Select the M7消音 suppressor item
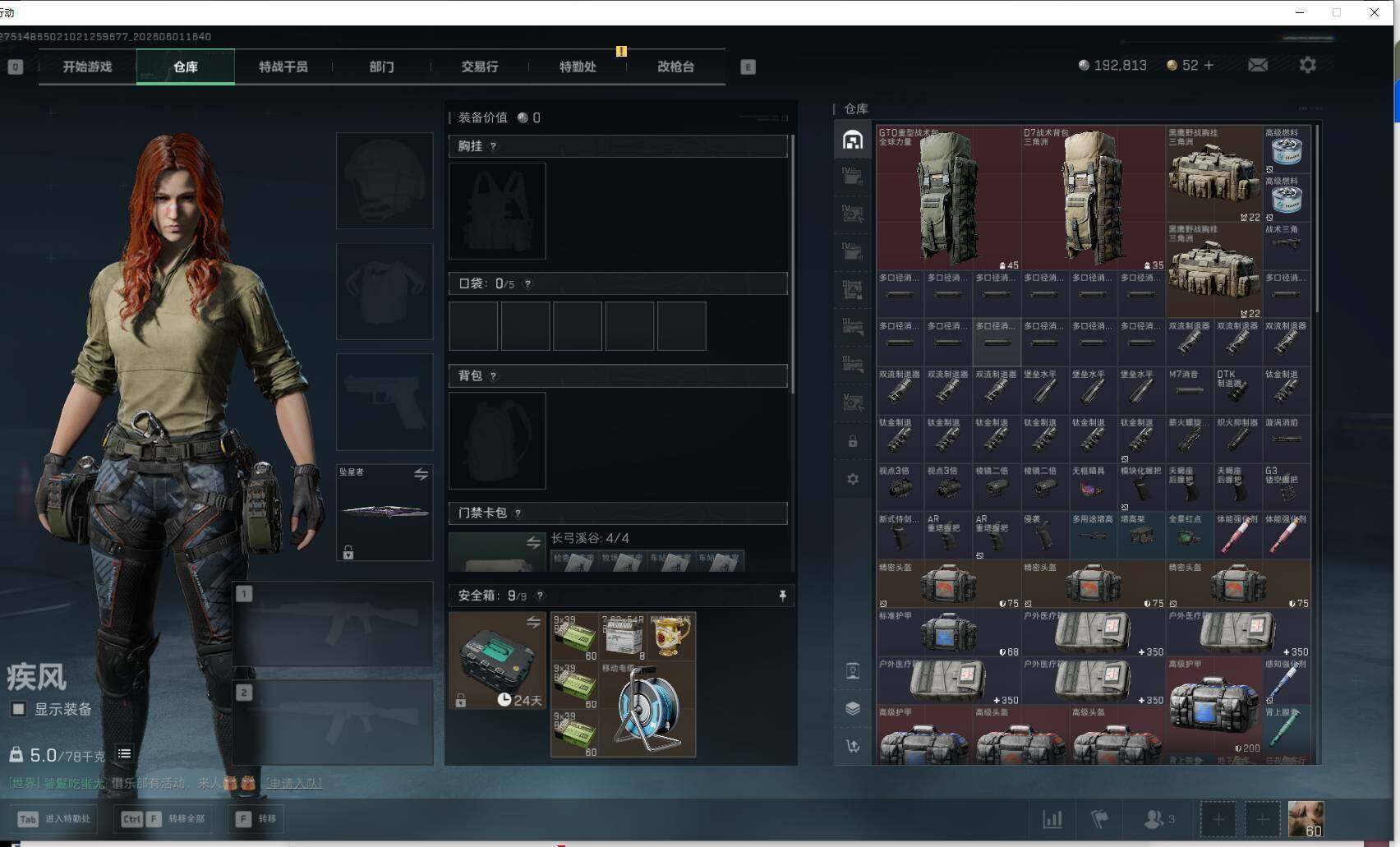 point(1190,390)
